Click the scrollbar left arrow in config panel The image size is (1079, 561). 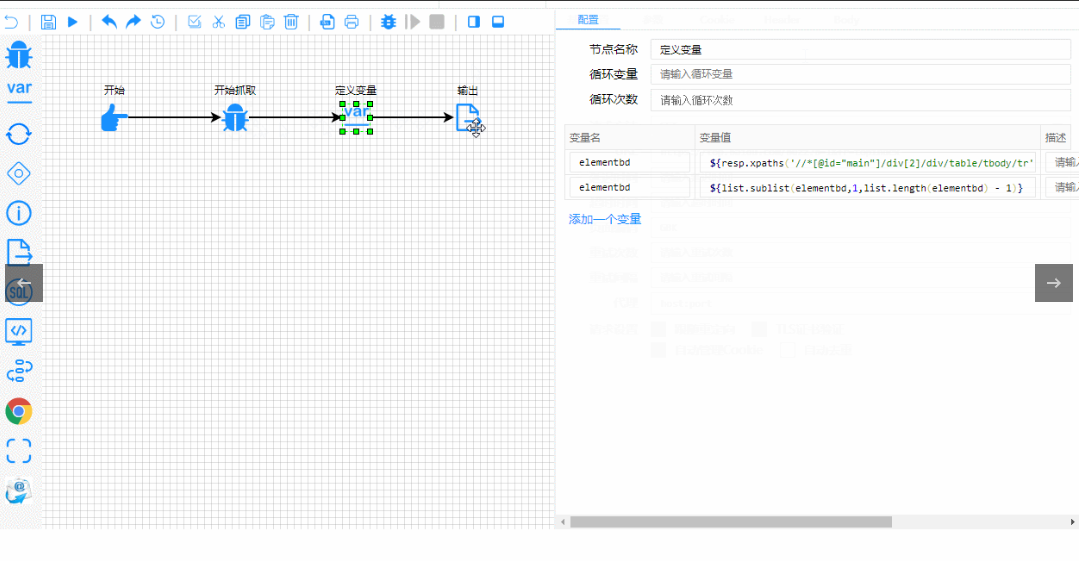click(563, 522)
